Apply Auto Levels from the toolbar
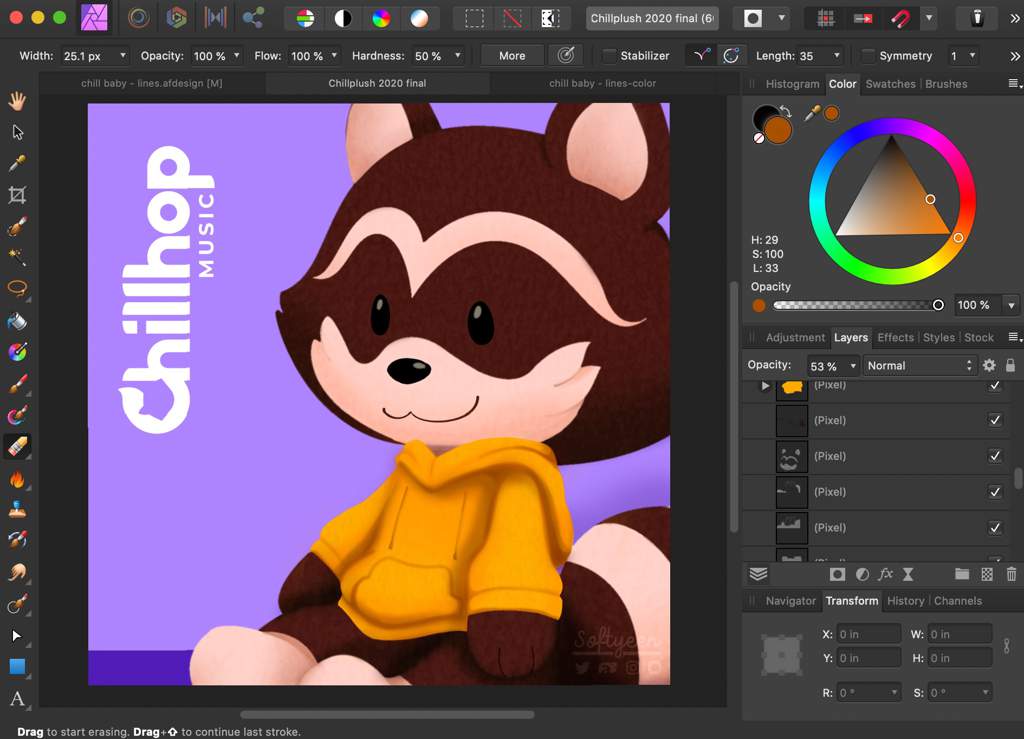Screen dimensions: 1024x739 point(305,18)
